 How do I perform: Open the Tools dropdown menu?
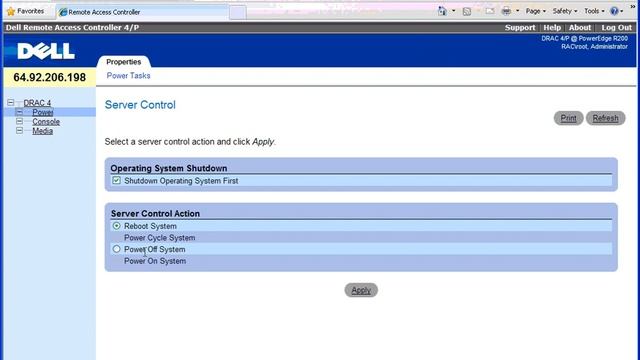point(594,11)
